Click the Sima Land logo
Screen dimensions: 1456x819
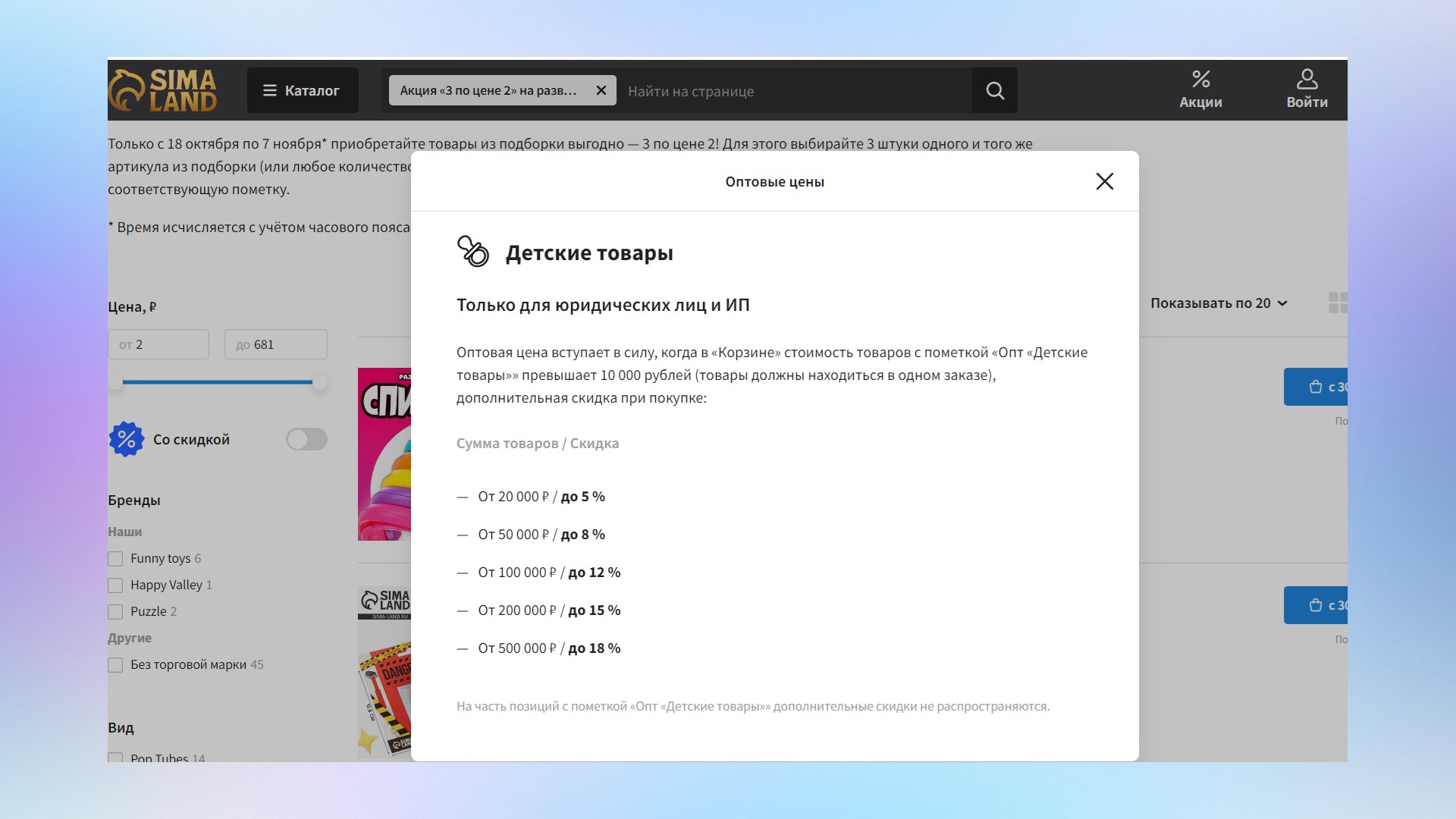pyautogui.click(x=164, y=90)
